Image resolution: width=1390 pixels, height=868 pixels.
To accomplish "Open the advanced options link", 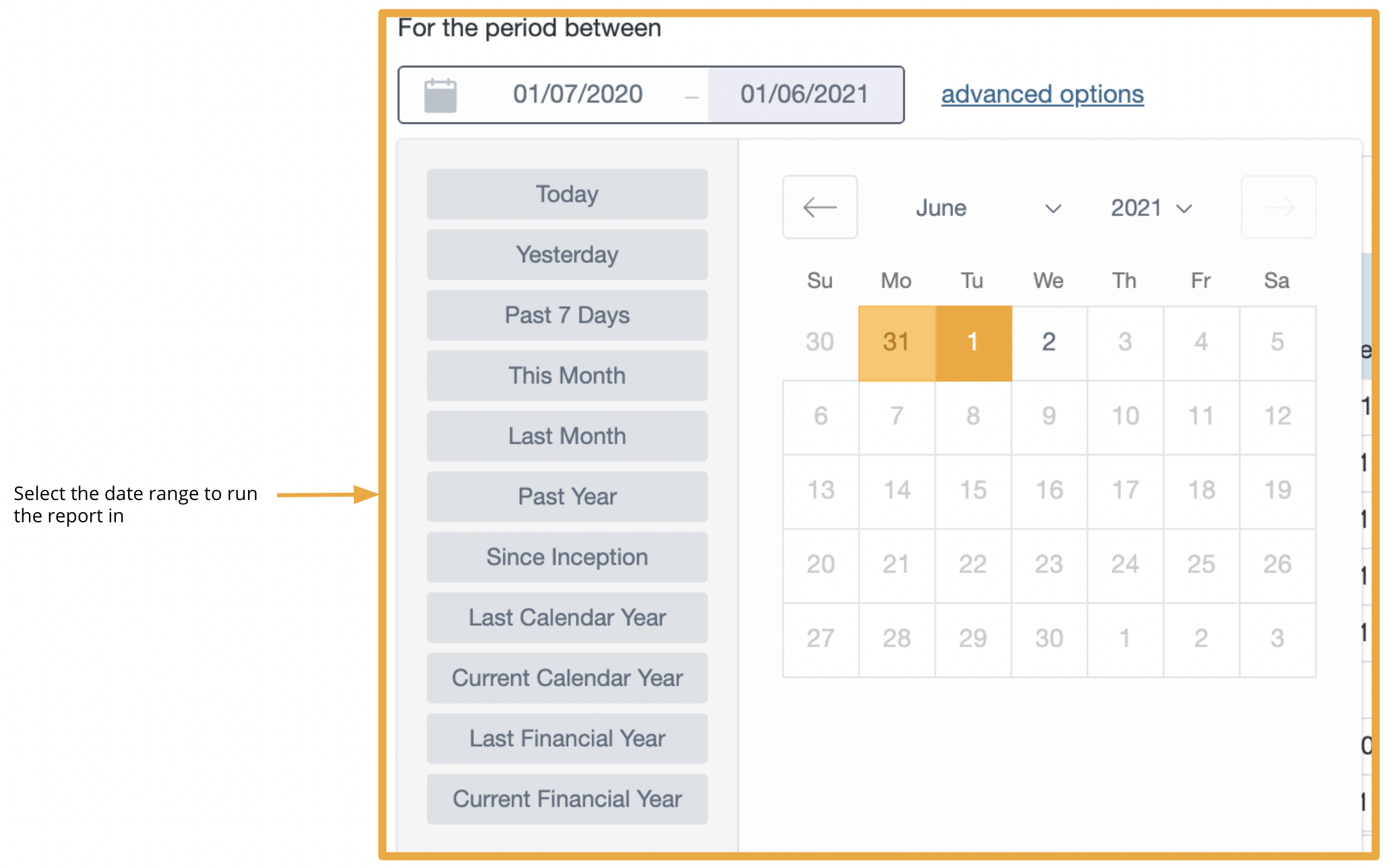I will [1041, 94].
